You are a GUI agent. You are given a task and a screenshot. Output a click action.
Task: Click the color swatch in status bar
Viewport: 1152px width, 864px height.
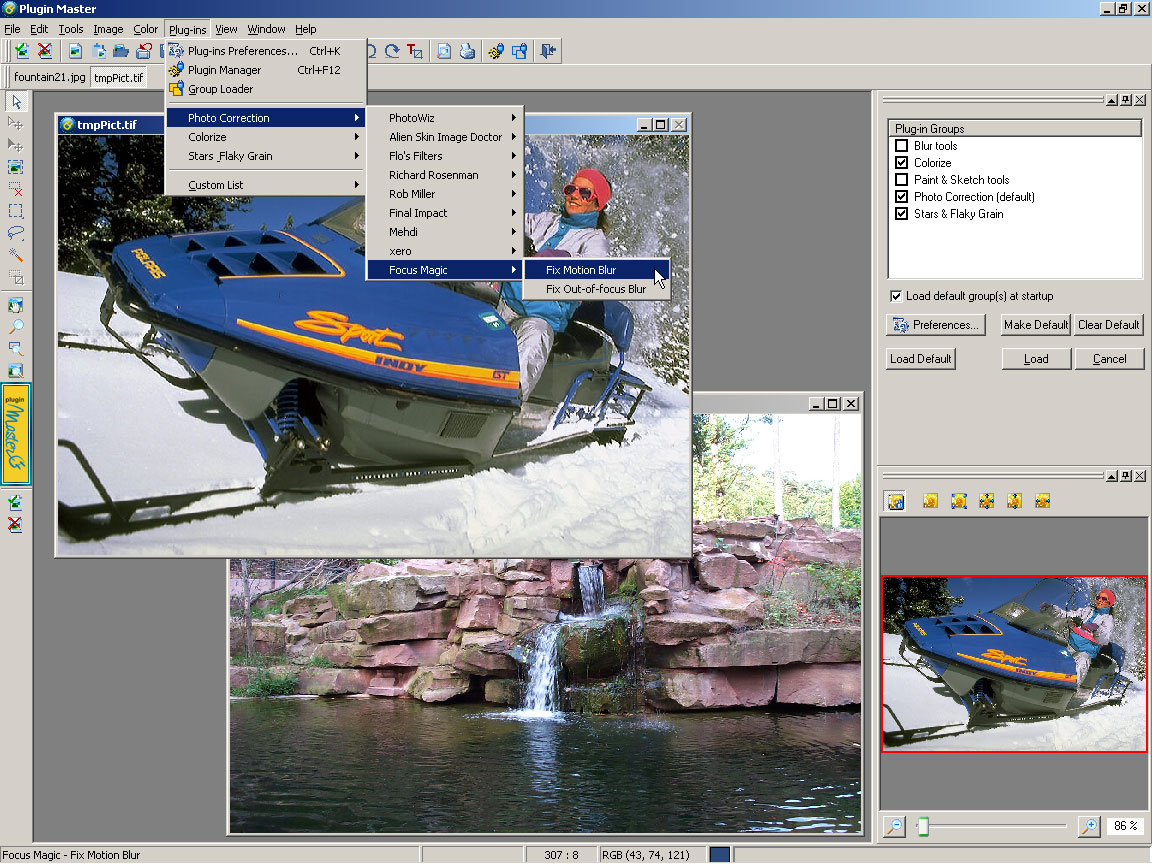(x=720, y=854)
